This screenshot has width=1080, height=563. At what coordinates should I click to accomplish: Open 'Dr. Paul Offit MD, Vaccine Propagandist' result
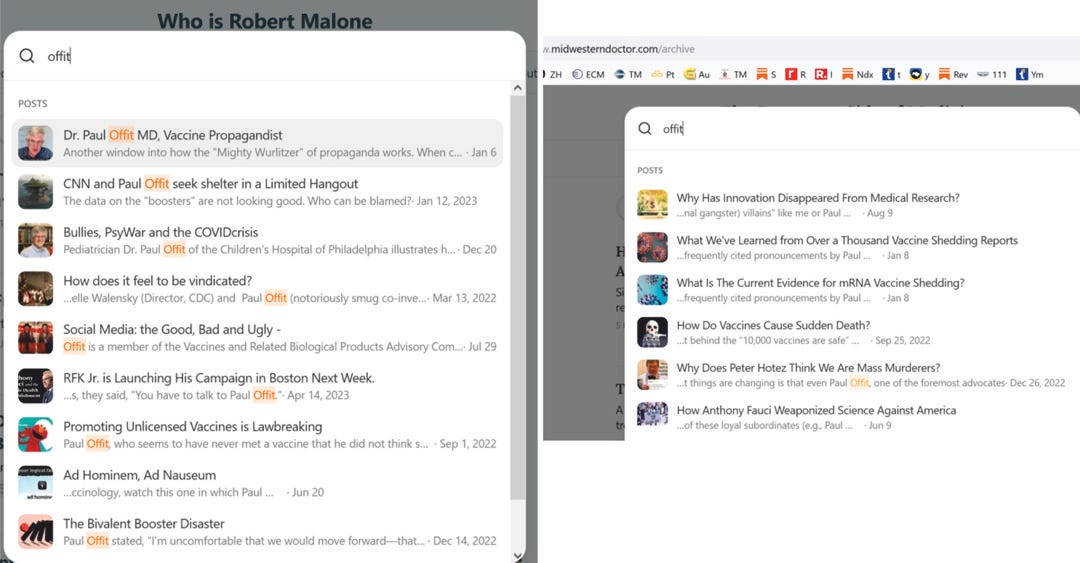click(257, 143)
